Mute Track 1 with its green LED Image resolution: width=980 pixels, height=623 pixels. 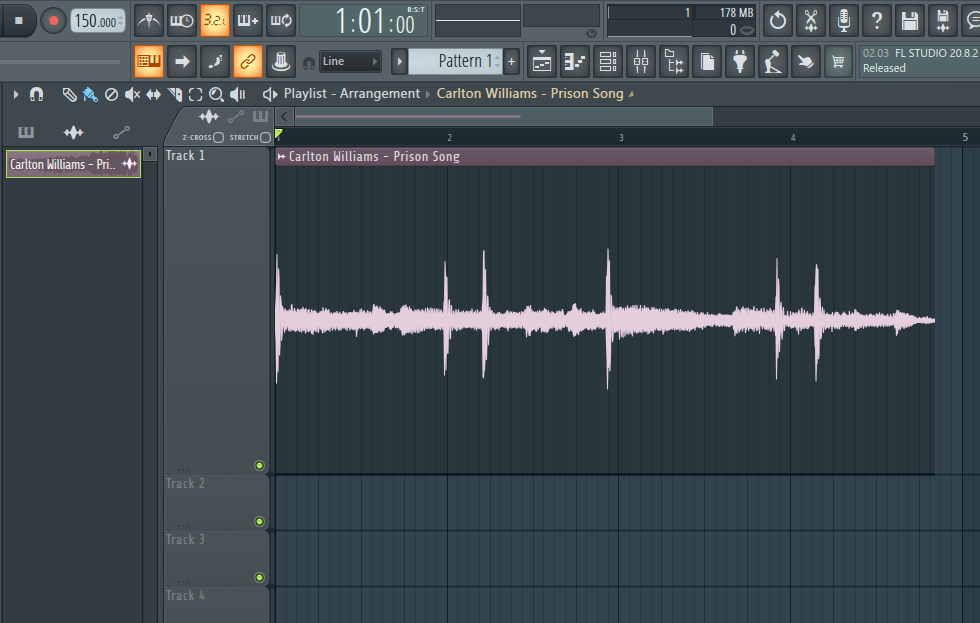click(x=259, y=466)
